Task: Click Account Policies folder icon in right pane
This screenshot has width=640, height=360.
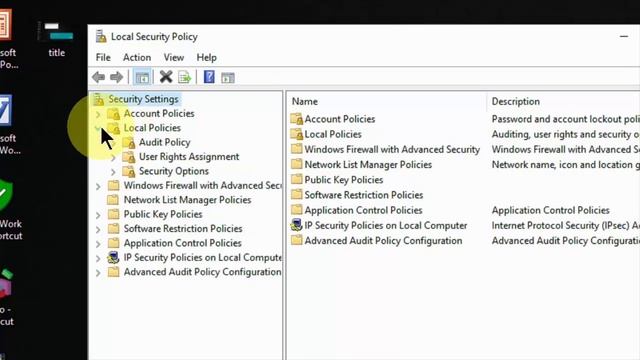Action: [x=297, y=119]
